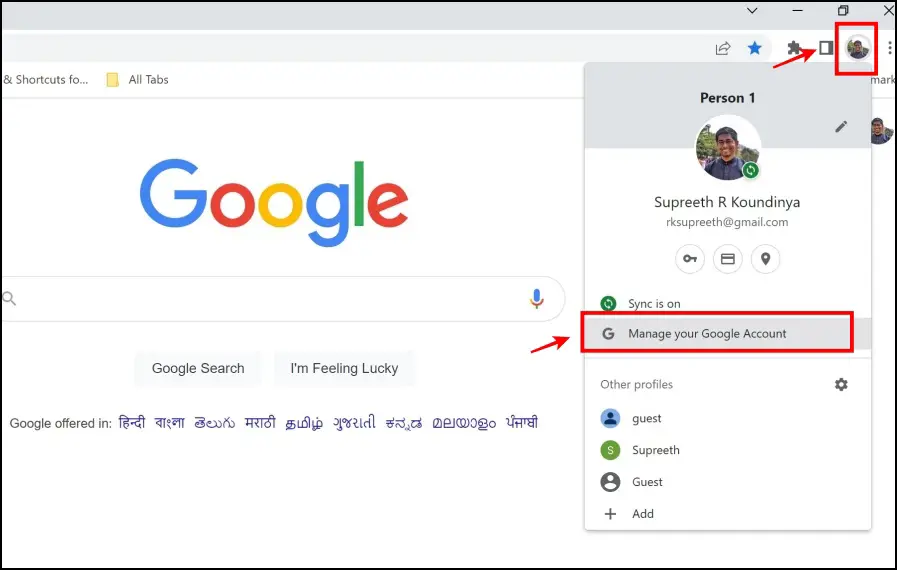Open Chrome three-dot menu
Image resolution: width=897 pixels, height=570 pixels.
(890, 48)
